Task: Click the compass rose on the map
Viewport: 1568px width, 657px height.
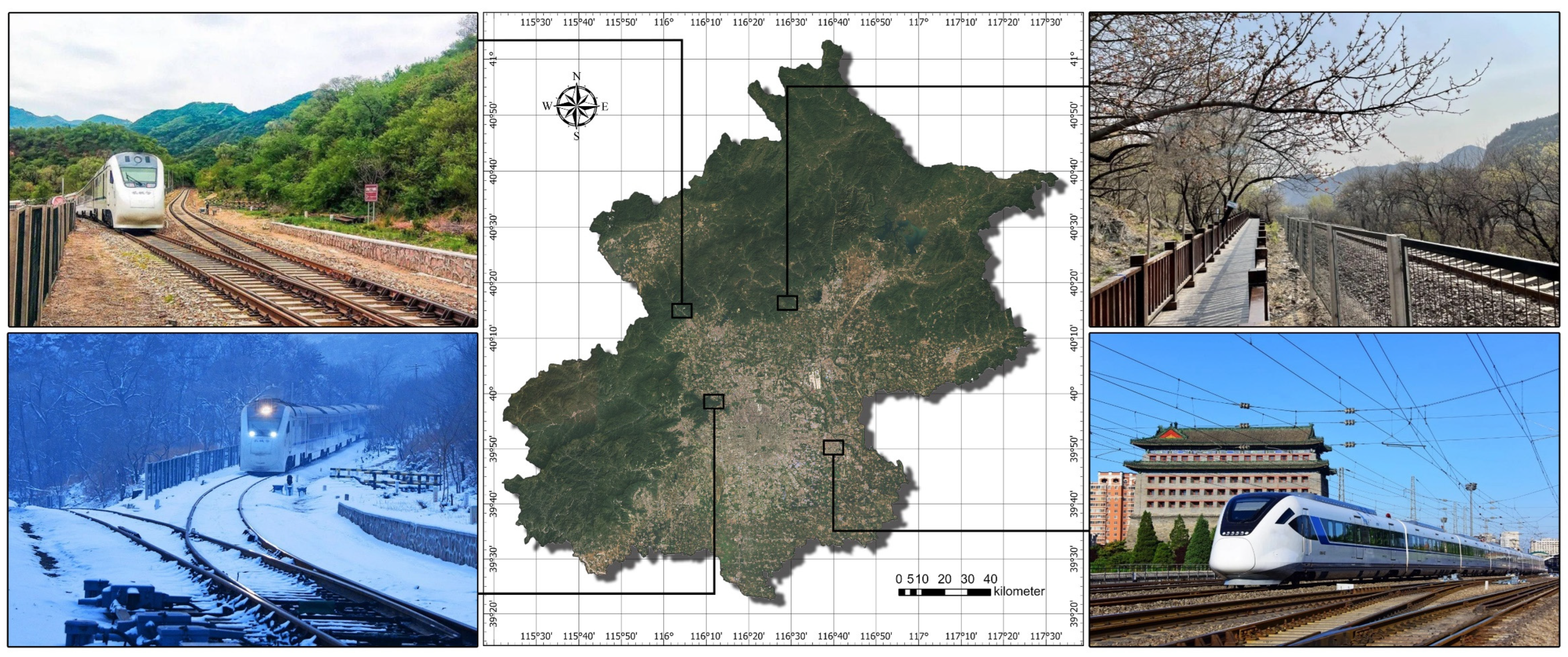Action: pyautogui.click(x=577, y=107)
